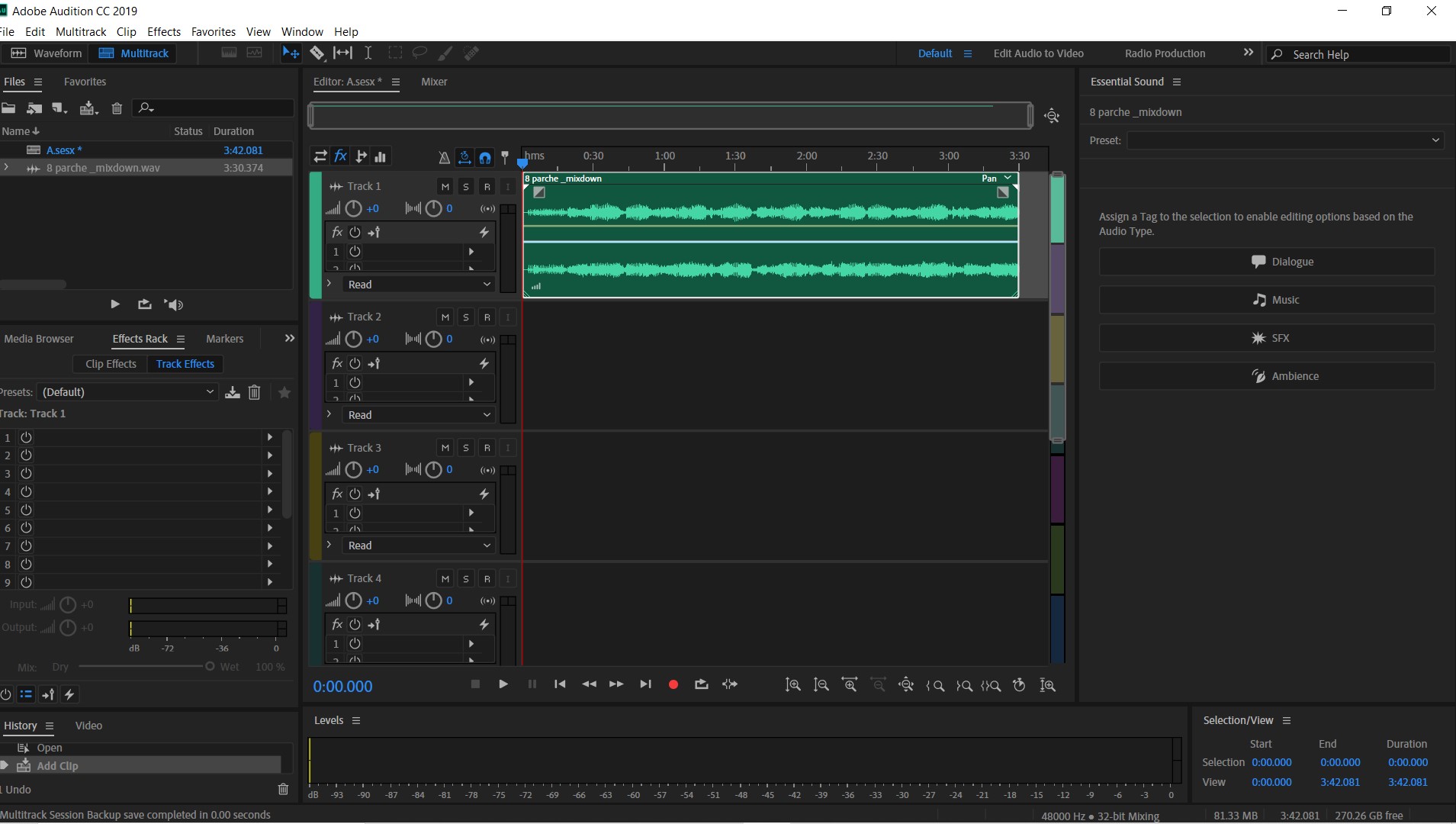Toggle the metronome in the timeline toolbar
The image size is (1456, 824).
[444, 158]
